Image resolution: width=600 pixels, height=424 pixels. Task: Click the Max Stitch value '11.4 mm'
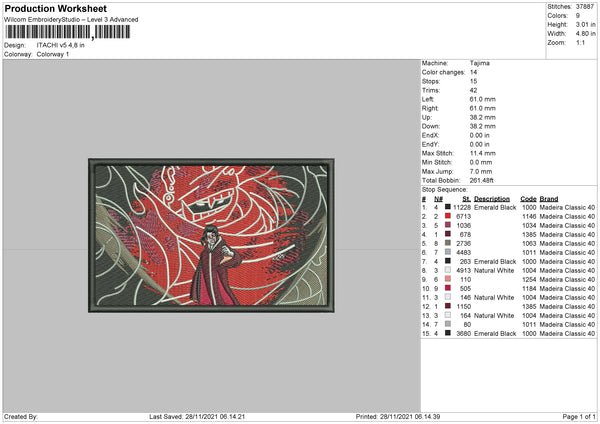483,153
